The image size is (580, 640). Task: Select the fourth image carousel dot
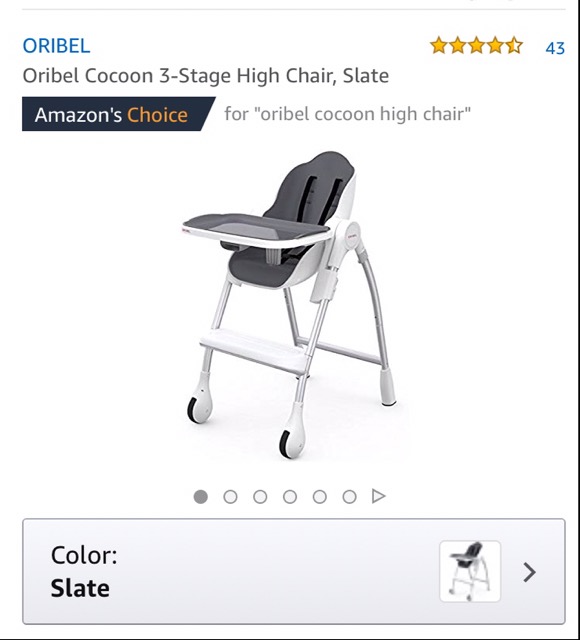click(290, 497)
